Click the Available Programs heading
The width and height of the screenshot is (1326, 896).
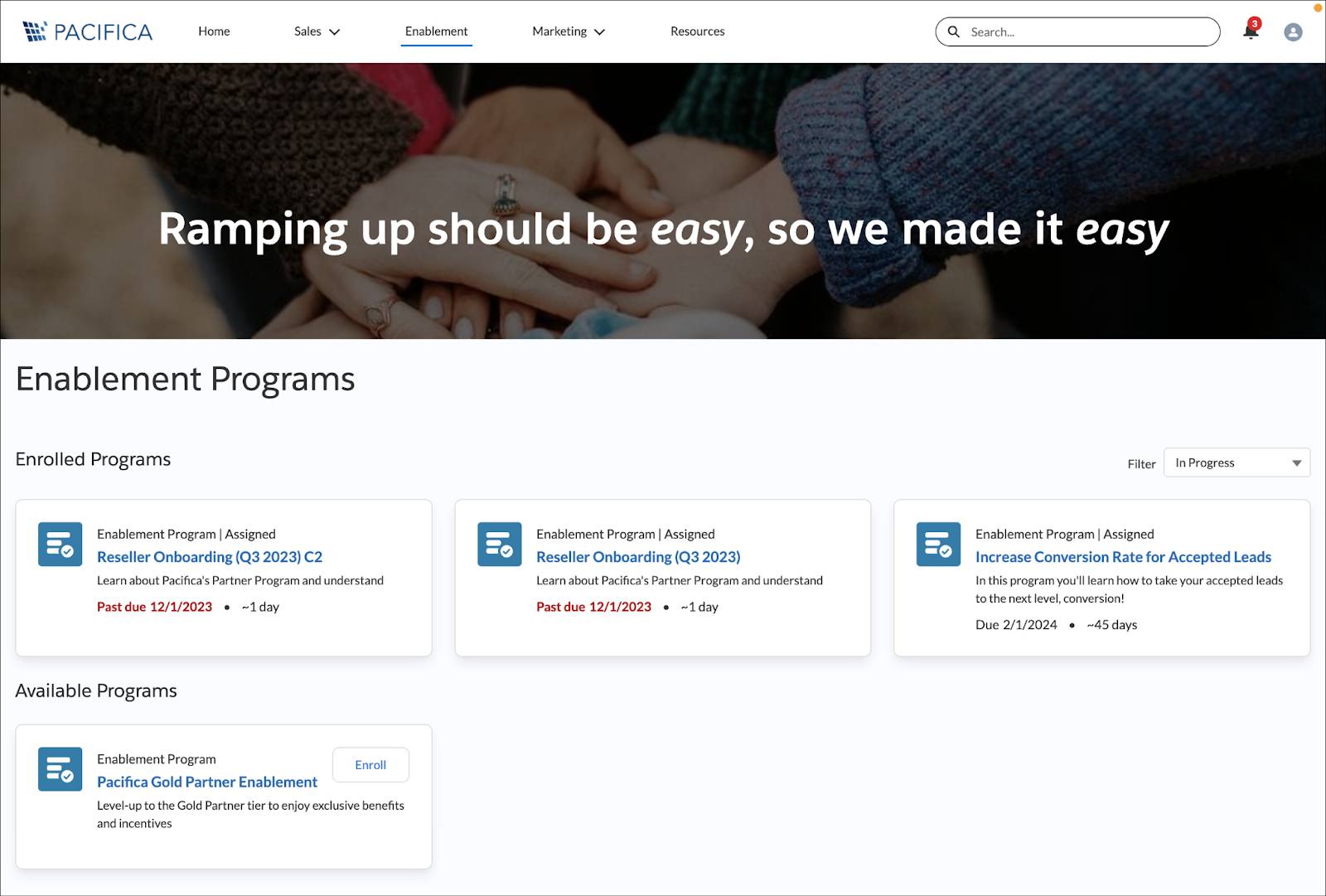pyautogui.click(x=96, y=690)
